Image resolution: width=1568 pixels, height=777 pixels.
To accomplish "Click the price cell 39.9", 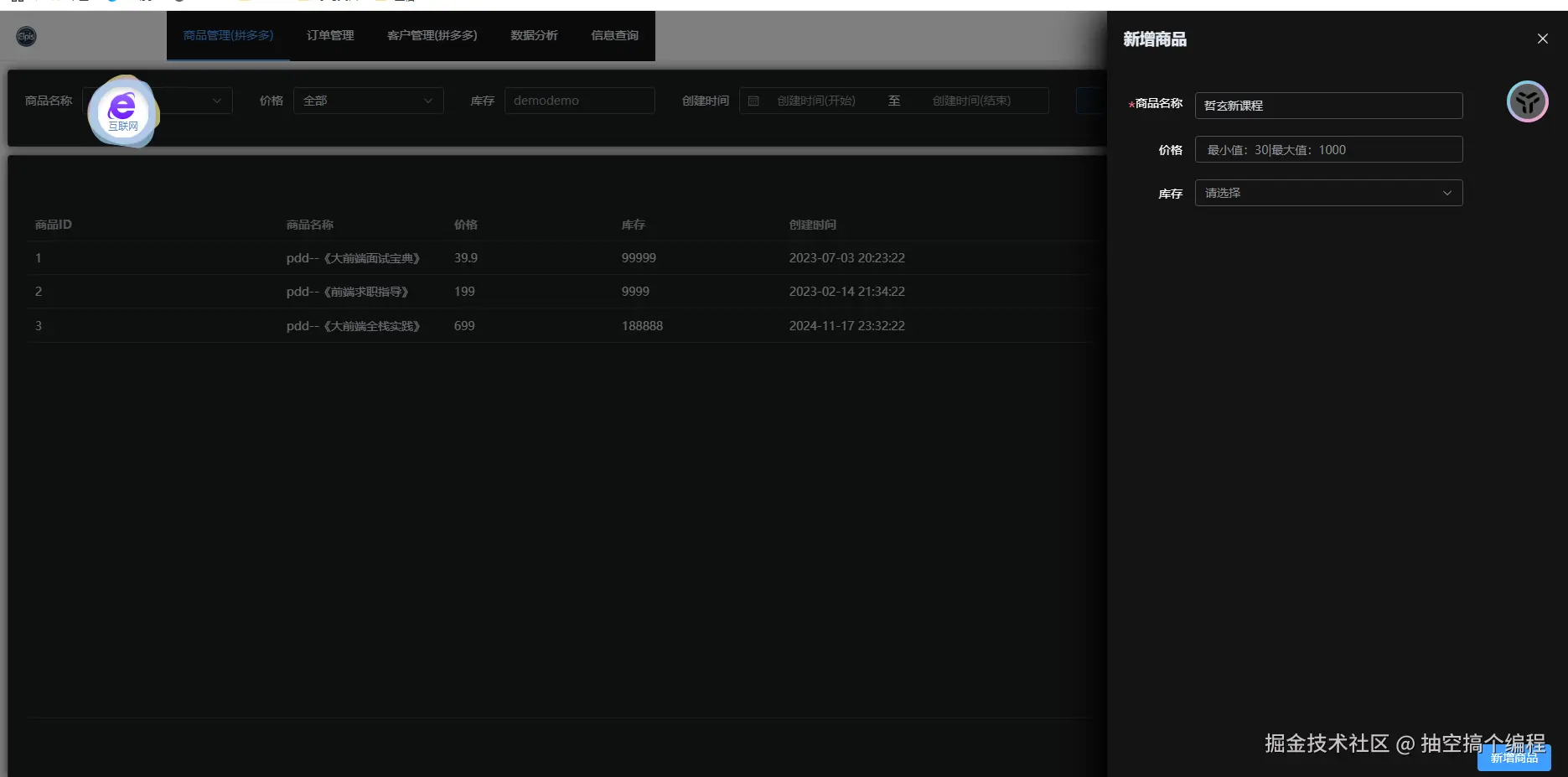I will click(466, 258).
